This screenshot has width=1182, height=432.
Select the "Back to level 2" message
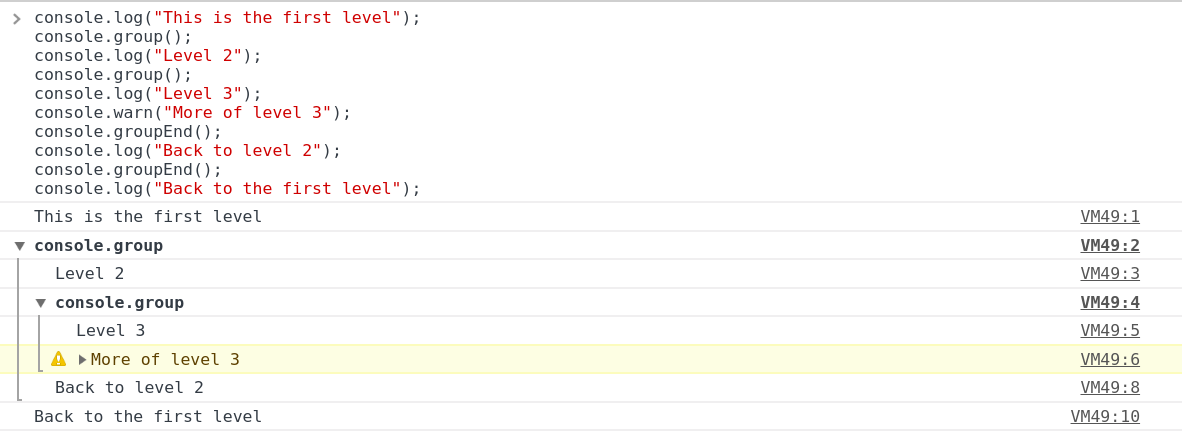coord(129,388)
